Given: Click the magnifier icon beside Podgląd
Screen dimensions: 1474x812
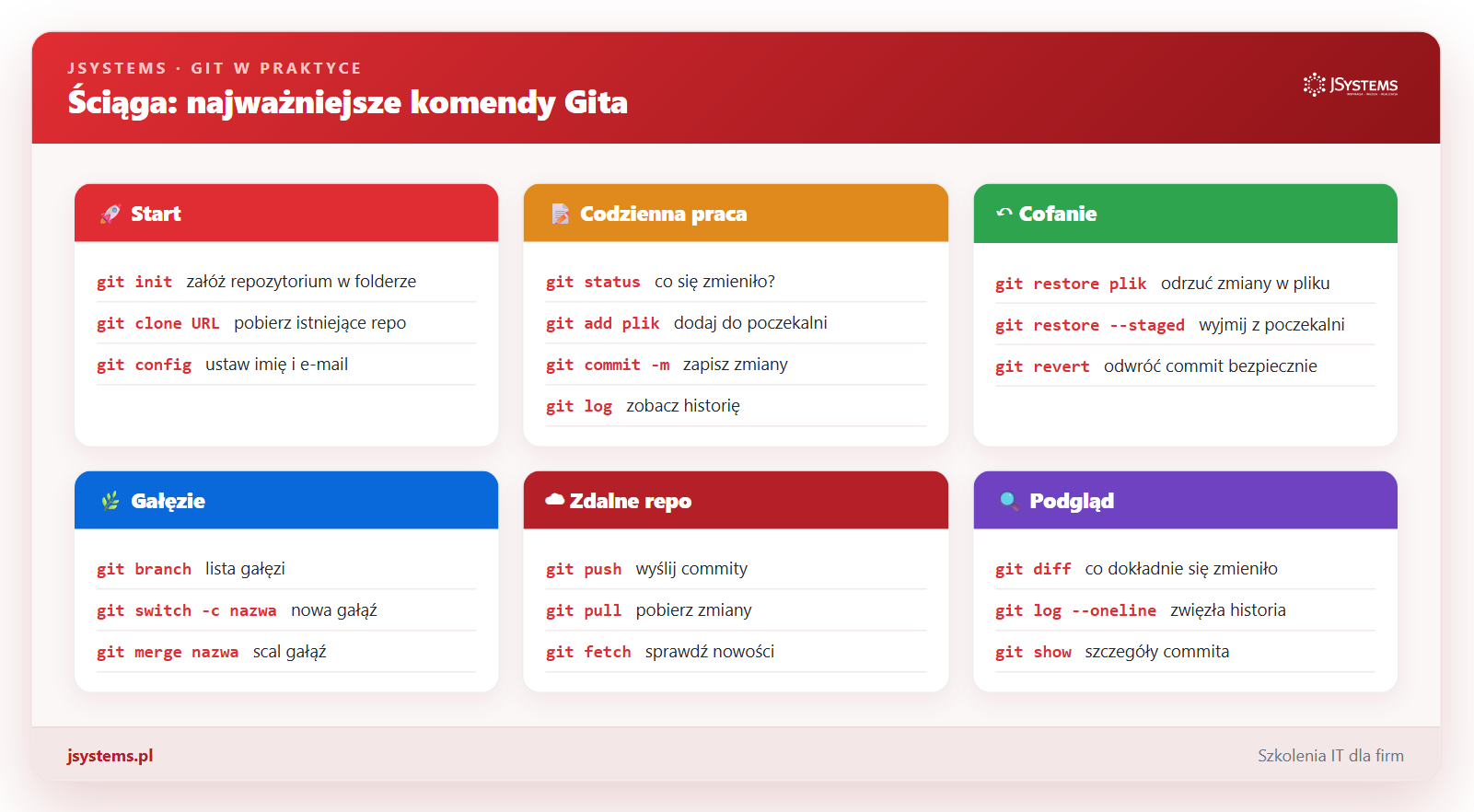Looking at the screenshot, I should [x=1009, y=501].
